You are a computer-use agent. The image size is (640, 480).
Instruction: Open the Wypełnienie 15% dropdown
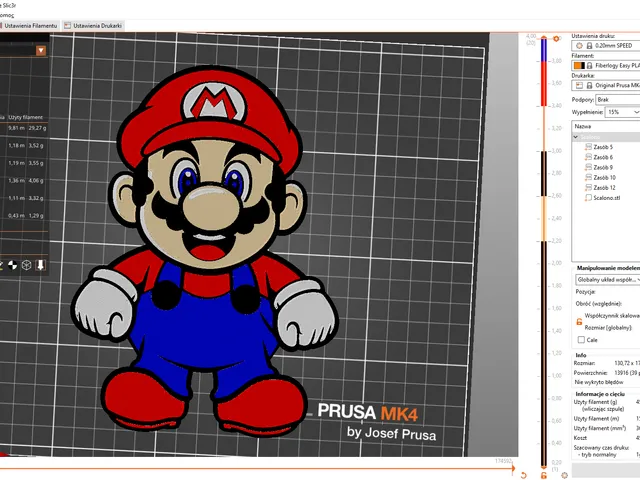(622, 112)
